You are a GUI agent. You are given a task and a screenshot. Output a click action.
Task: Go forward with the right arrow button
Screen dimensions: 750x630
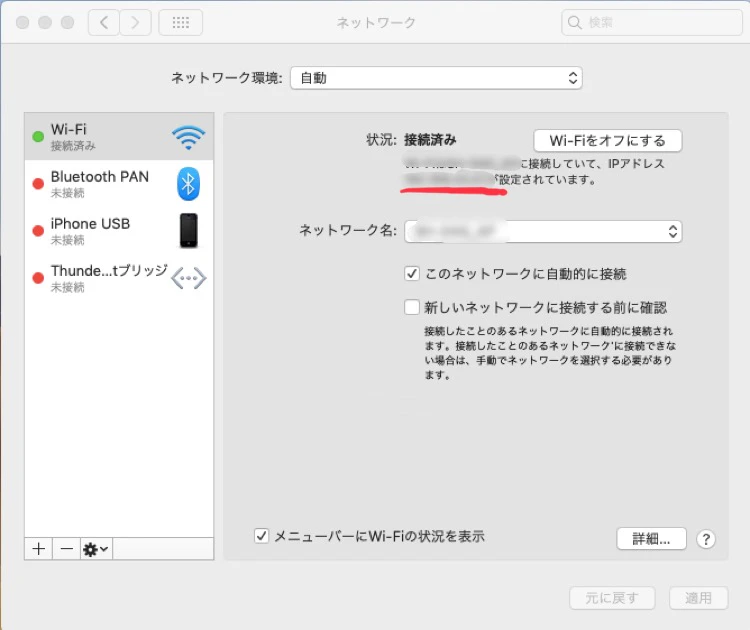point(135,22)
